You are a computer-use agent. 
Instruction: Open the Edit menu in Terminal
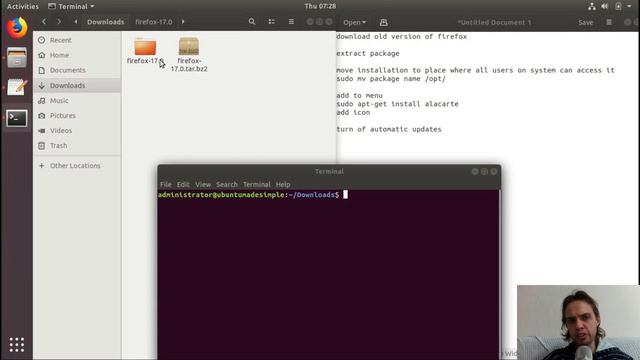183,184
